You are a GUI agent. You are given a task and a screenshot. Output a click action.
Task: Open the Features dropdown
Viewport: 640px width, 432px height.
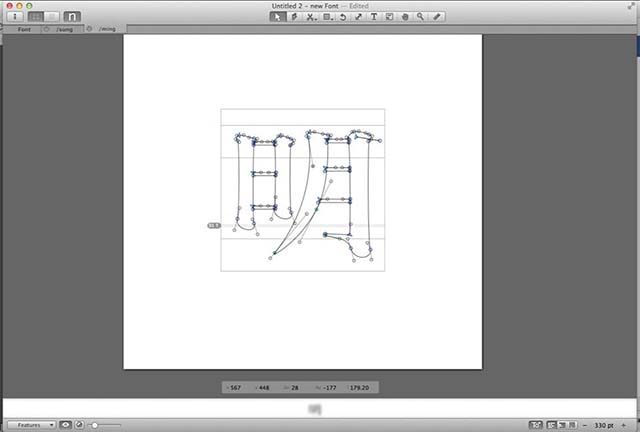pos(31,425)
